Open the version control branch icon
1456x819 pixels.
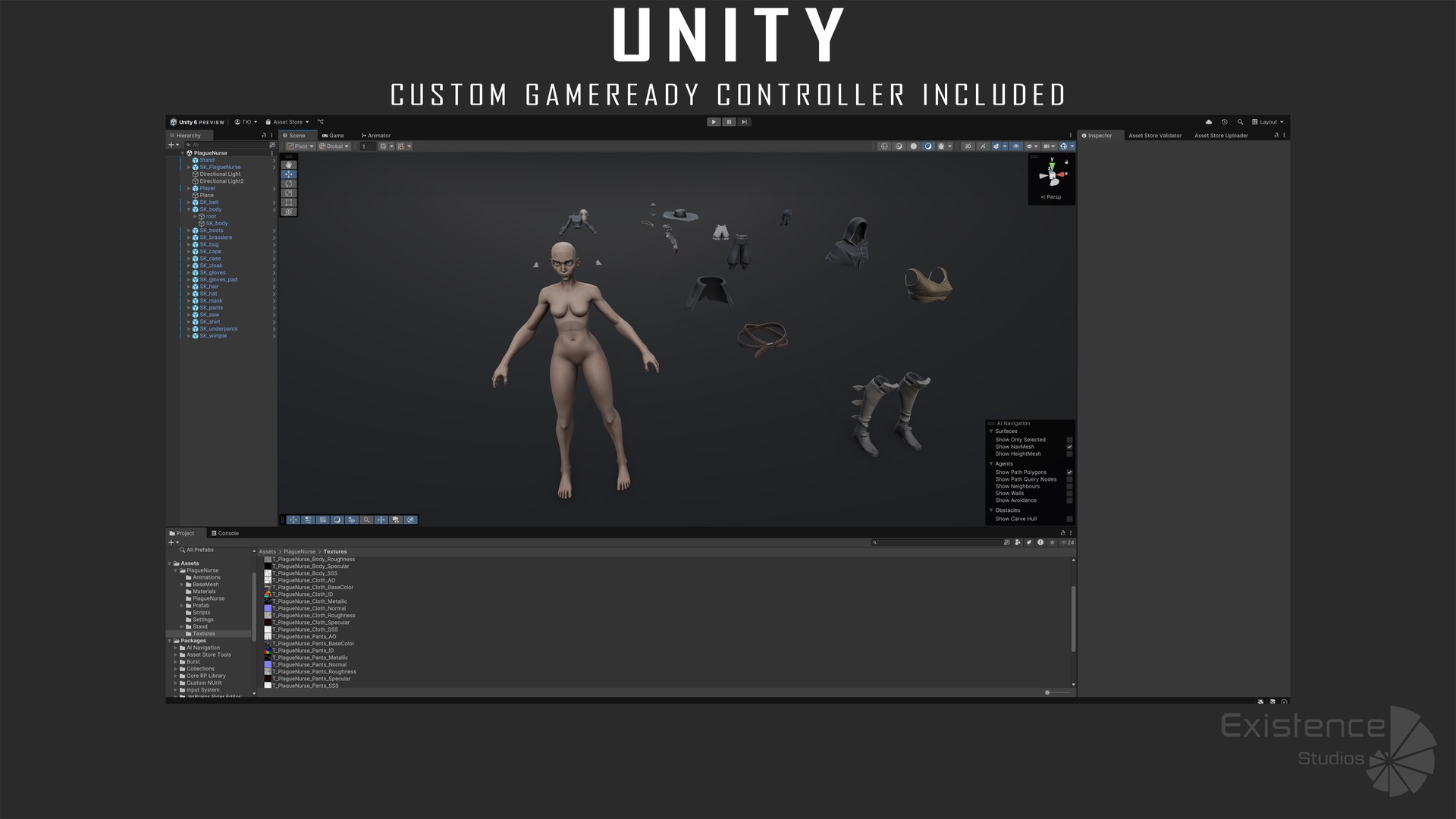pos(321,122)
